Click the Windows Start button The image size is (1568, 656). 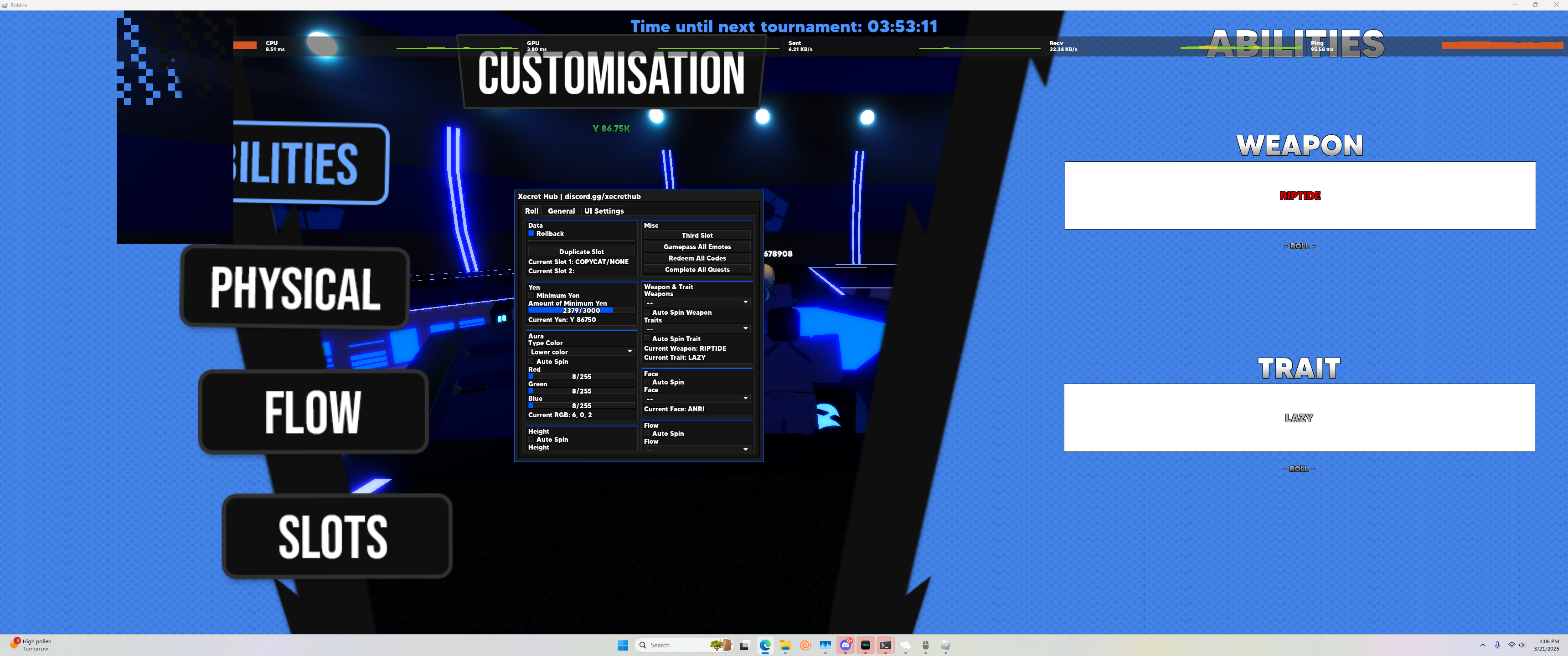pos(623,645)
